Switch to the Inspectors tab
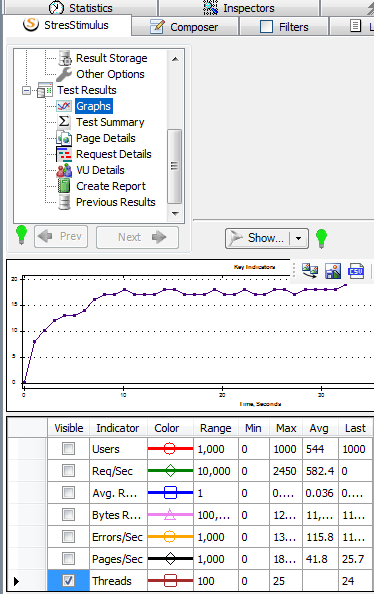Screen dimensions: 374x594 pos(239,8)
